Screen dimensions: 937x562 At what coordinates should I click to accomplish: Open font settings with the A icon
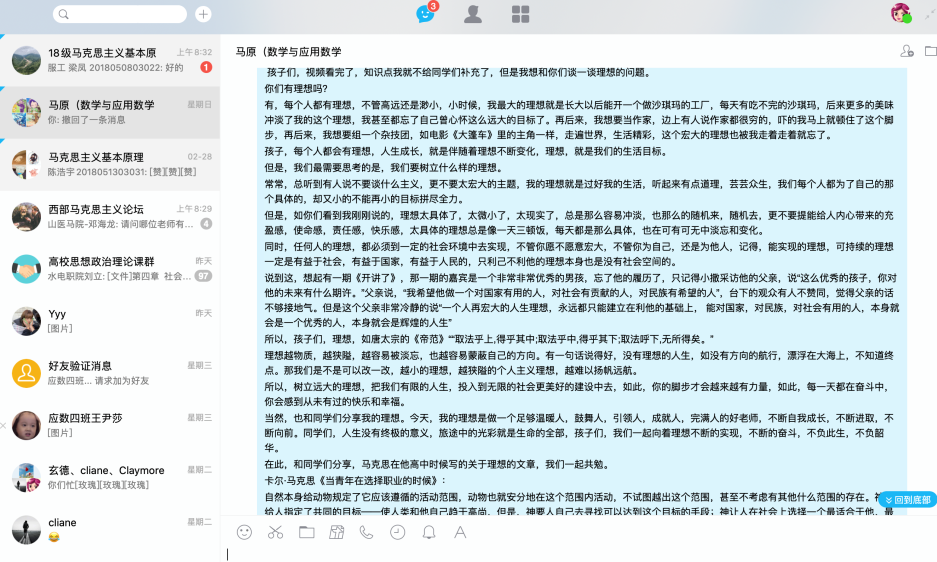pos(460,532)
